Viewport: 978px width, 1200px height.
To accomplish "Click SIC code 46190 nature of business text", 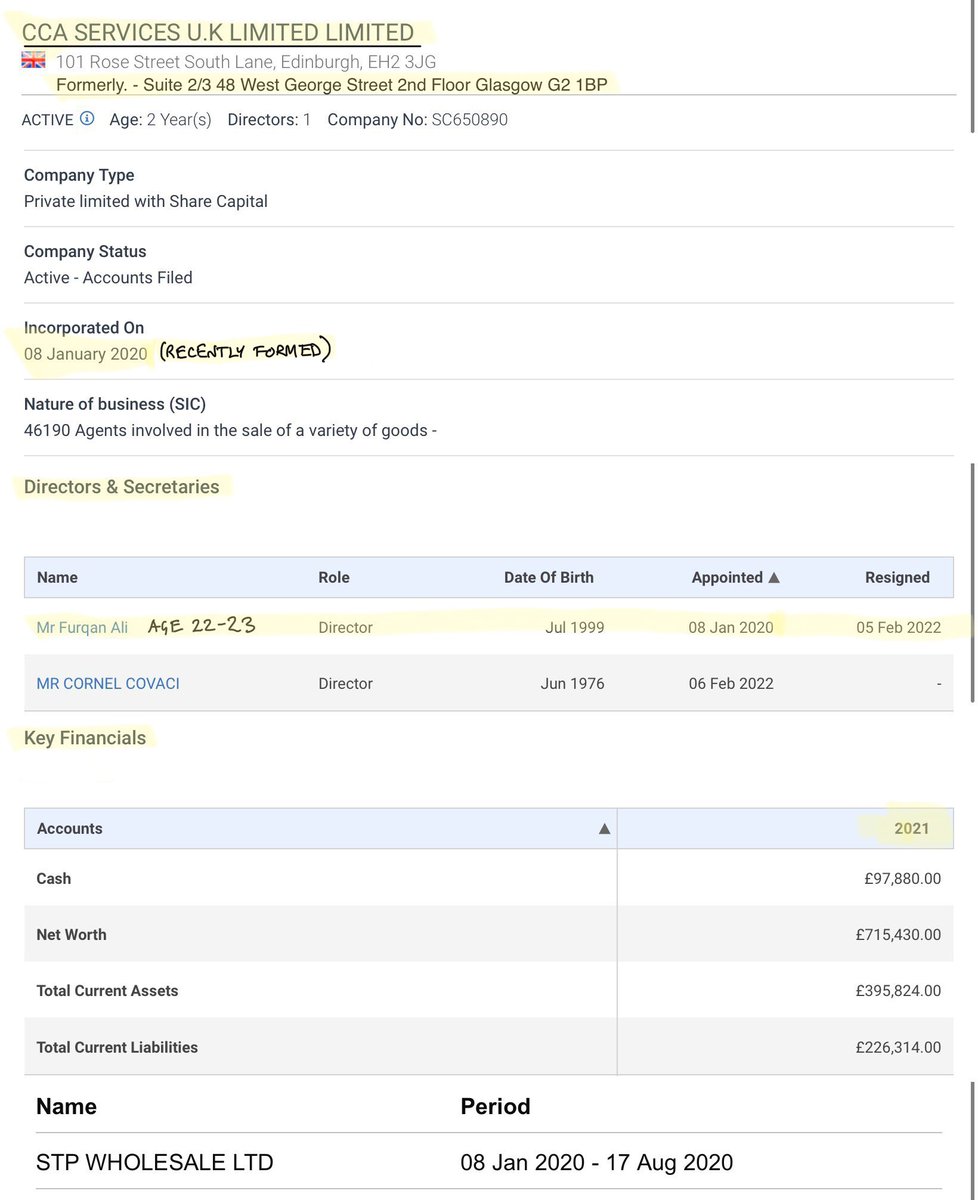I will (230, 431).
